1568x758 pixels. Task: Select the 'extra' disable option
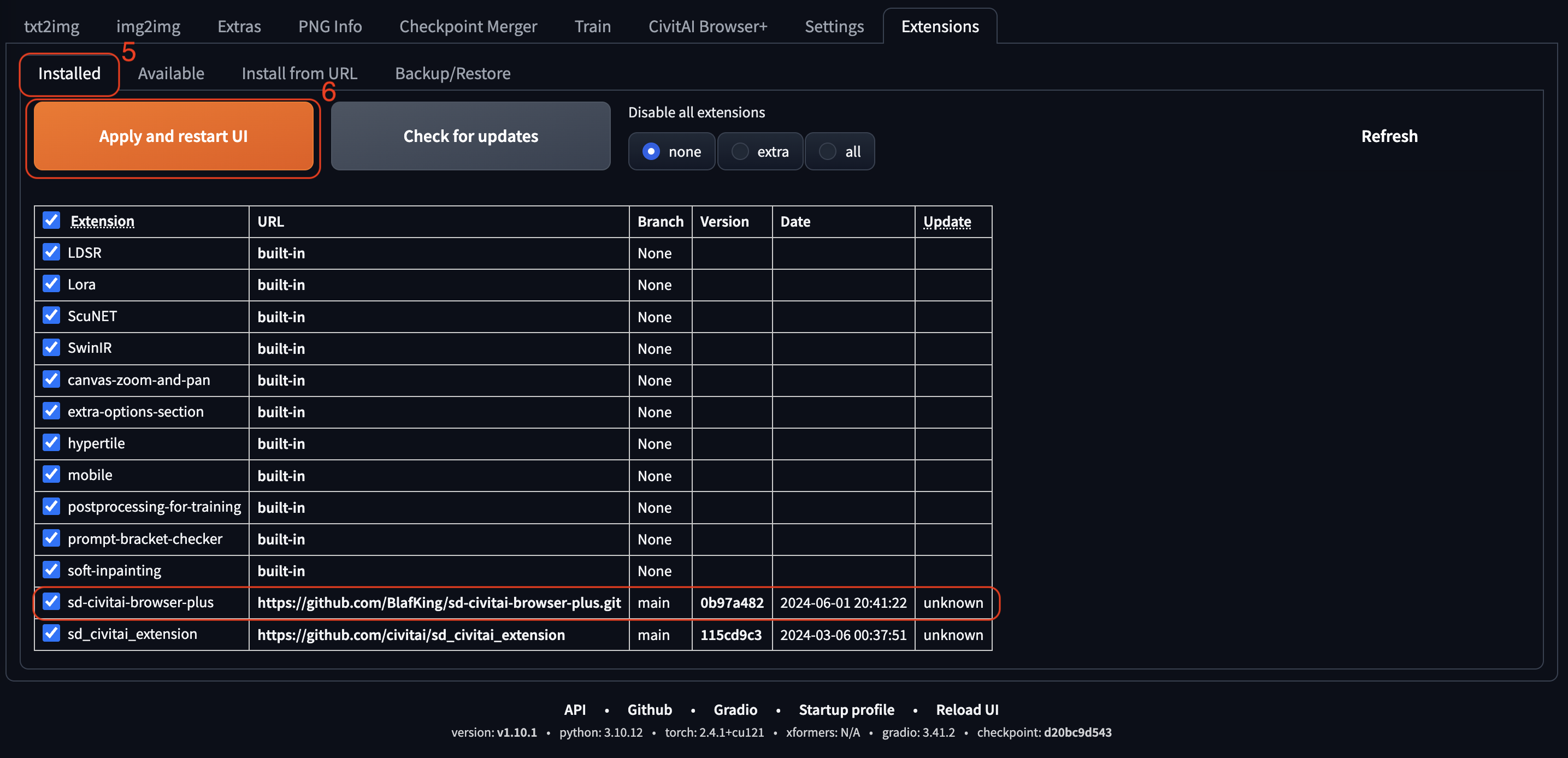click(740, 151)
